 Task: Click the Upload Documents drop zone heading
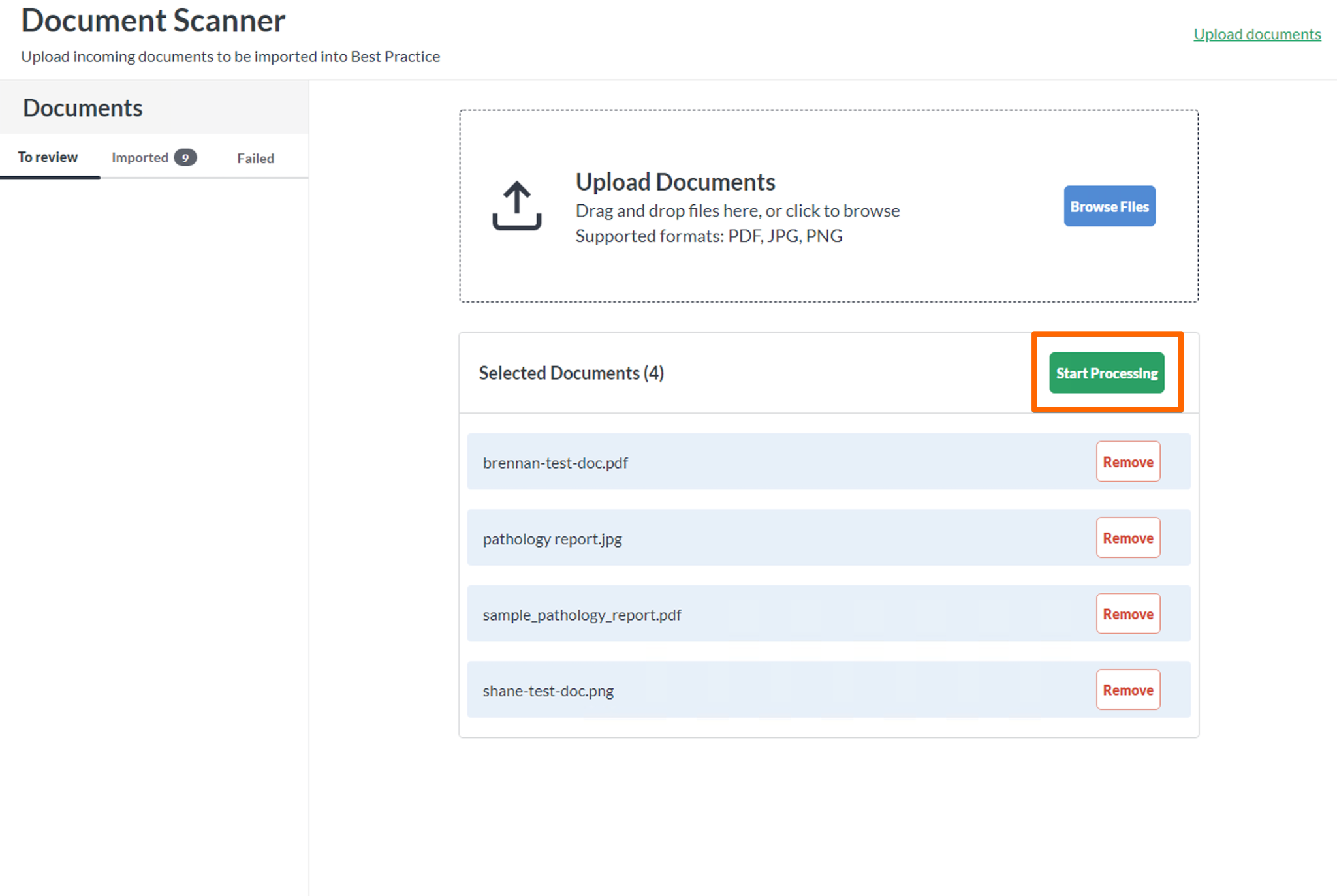coord(675,181)
